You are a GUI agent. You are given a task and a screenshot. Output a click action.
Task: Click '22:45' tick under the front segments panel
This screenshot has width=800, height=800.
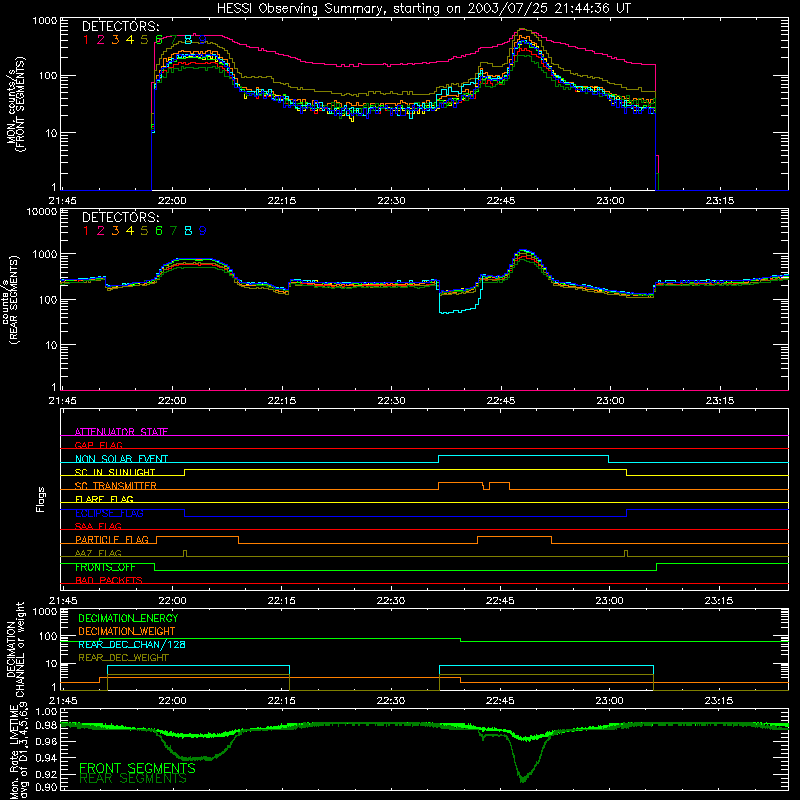tap(501, 201)
